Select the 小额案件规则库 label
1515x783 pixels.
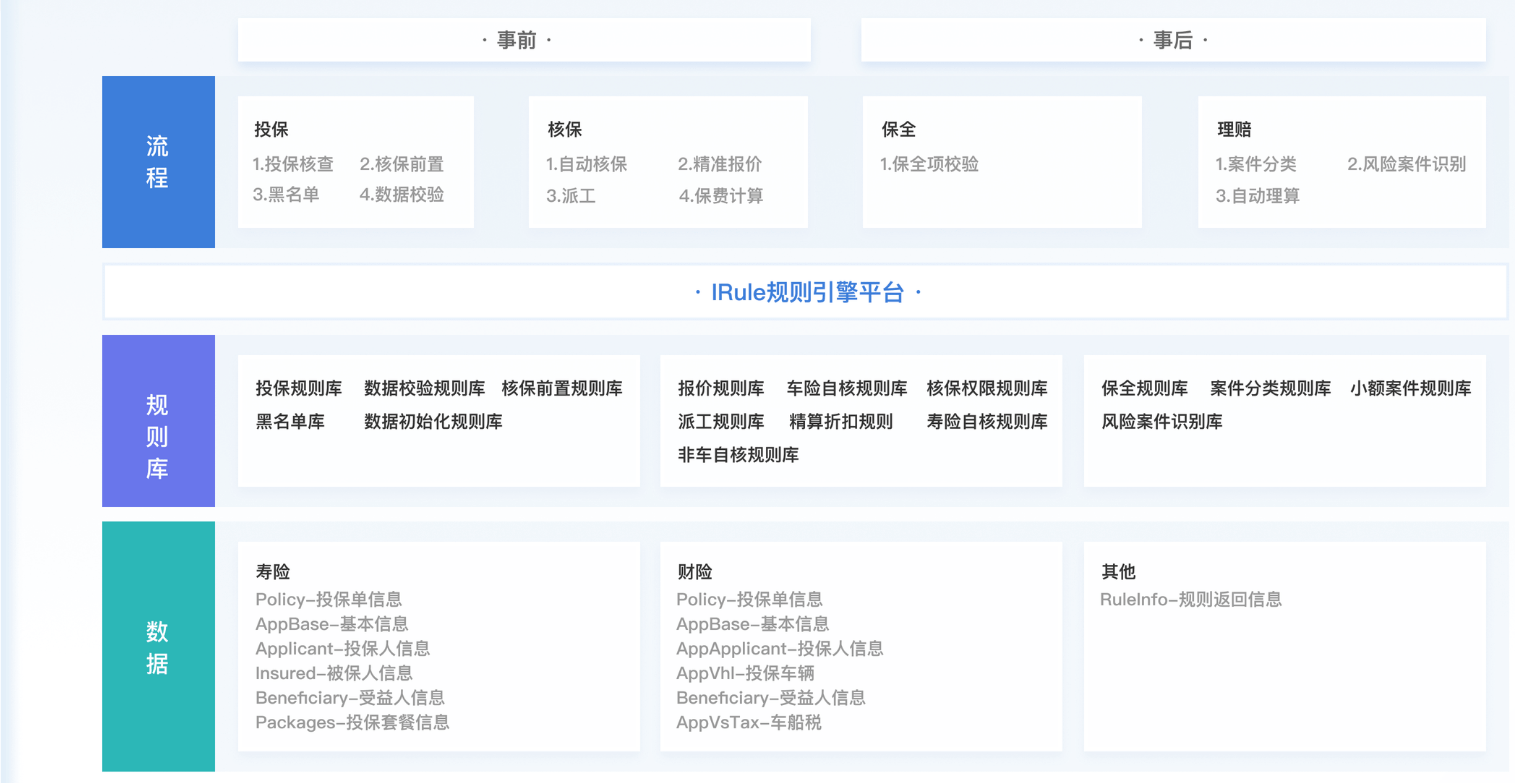[1410, 388]
